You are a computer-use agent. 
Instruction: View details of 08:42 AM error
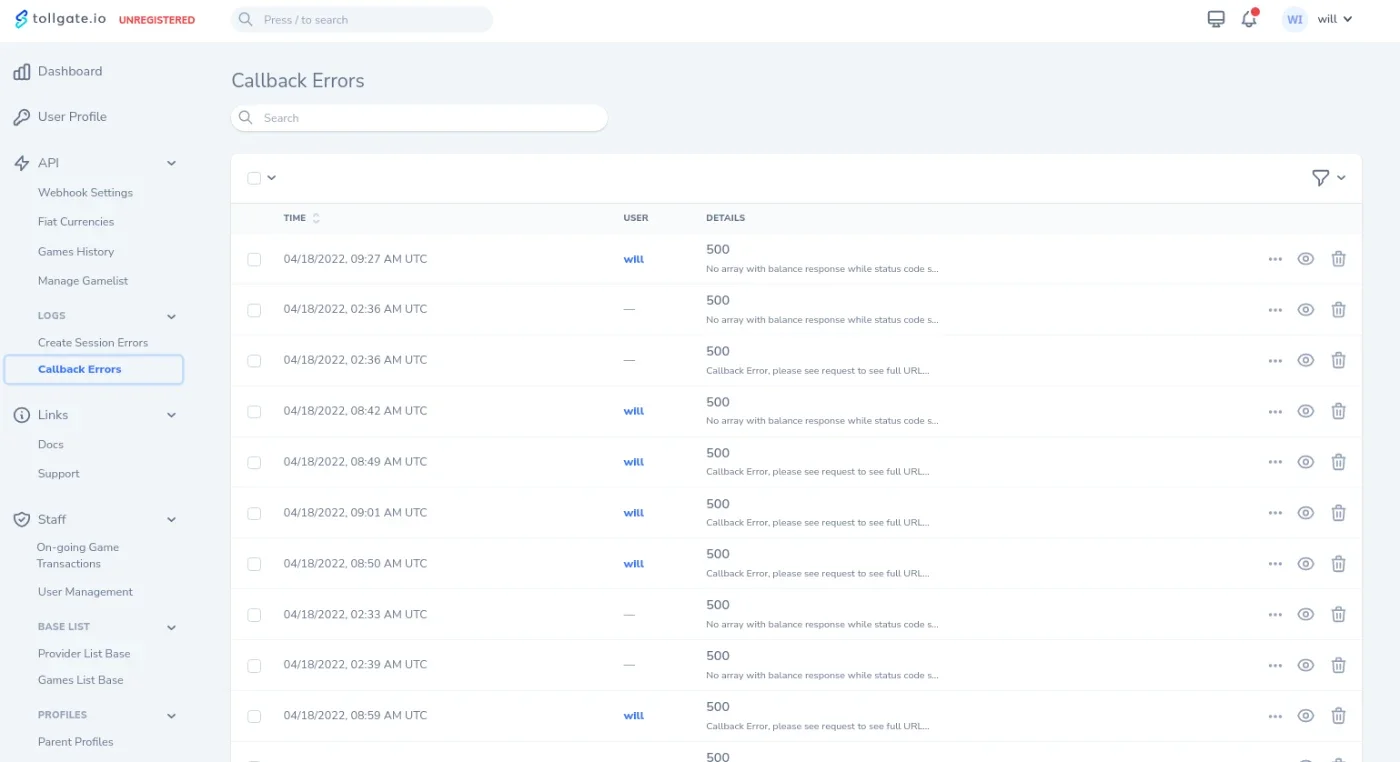pyautogui.click(x=1305, y=411)
